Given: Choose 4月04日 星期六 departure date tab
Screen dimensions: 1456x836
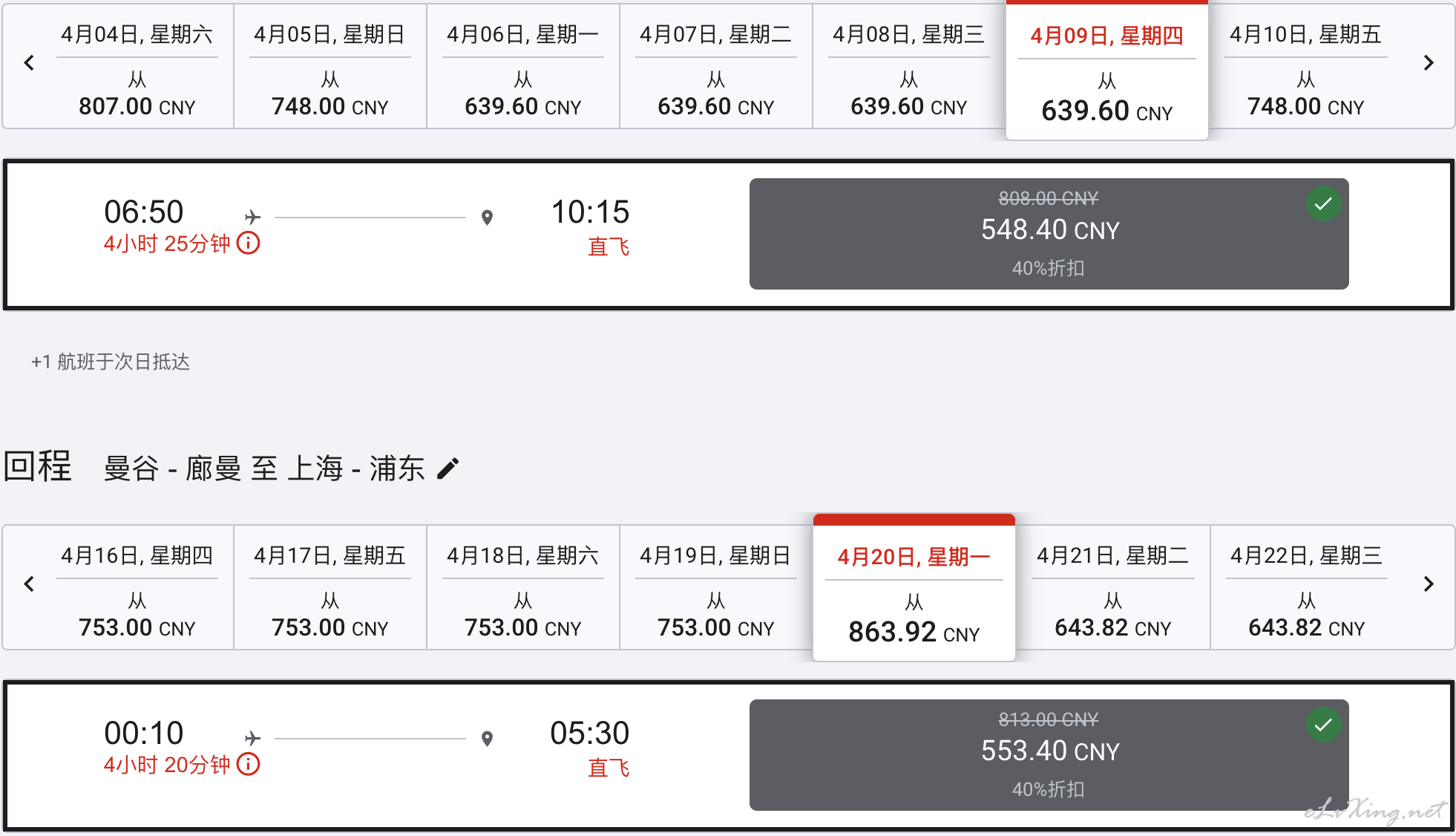Looking at the screenshot, I should pyautogui.click(x=137, y=67).
